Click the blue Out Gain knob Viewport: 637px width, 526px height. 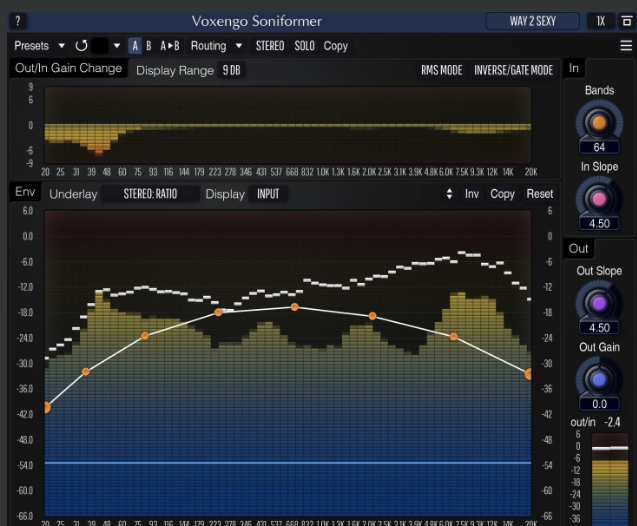[x=599, y=379]
